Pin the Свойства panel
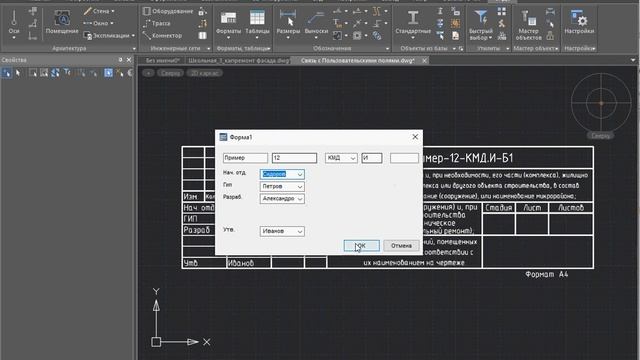 [x=120, y=60]
